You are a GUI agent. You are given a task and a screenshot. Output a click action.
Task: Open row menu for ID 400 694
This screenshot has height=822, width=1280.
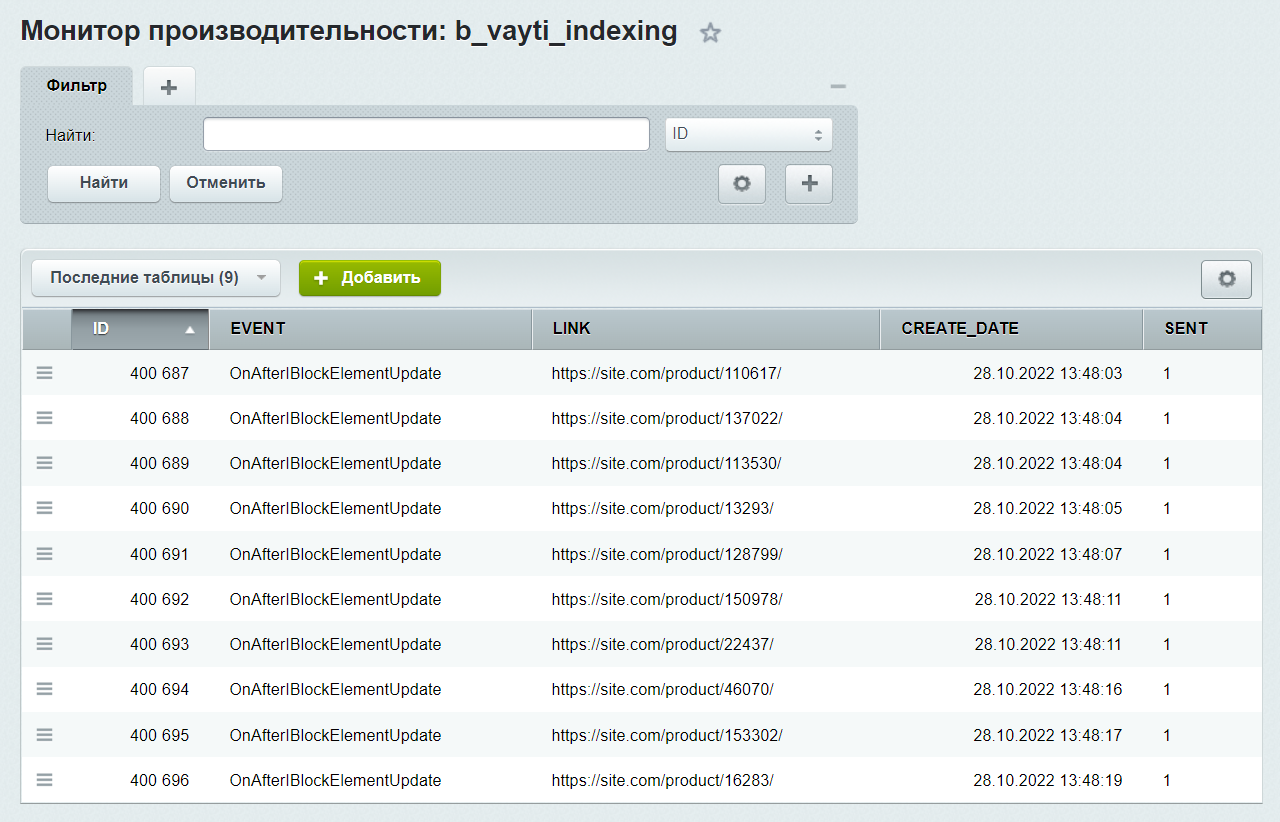(x=45, y=689)
